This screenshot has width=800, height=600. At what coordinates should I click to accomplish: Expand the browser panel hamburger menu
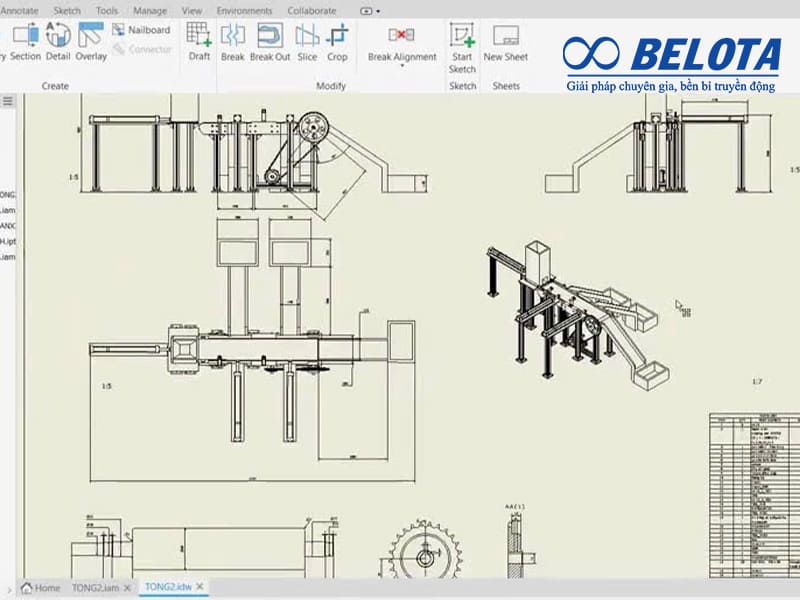tap(8, 100)
